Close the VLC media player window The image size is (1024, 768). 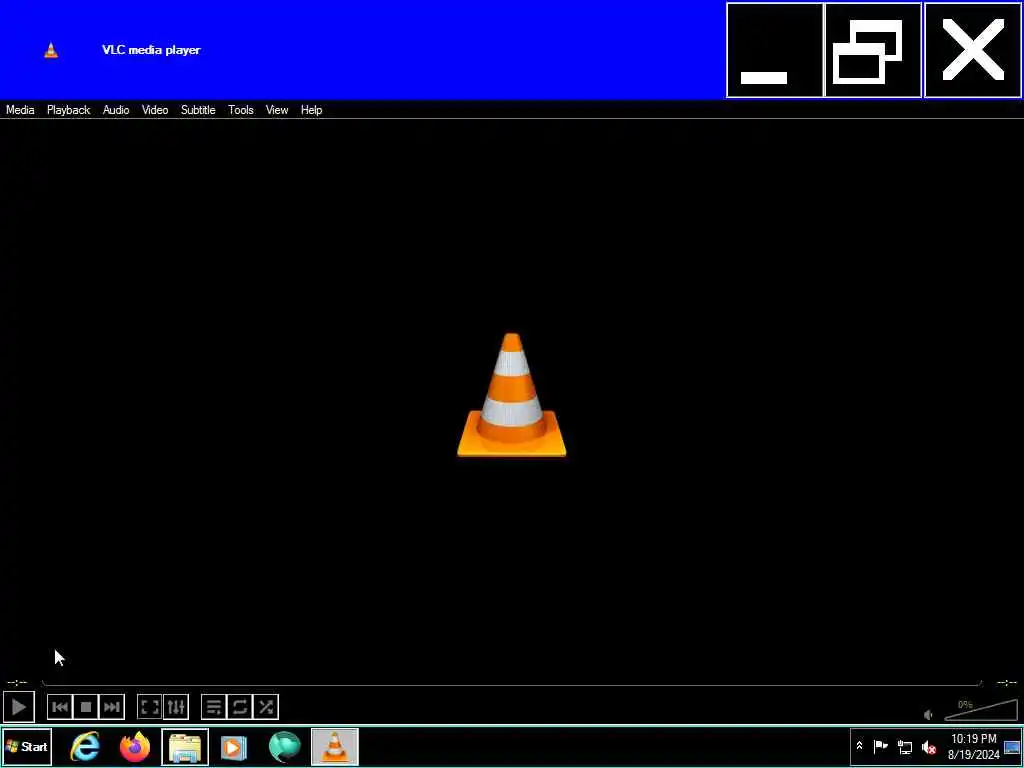click(x=973, y=50)
